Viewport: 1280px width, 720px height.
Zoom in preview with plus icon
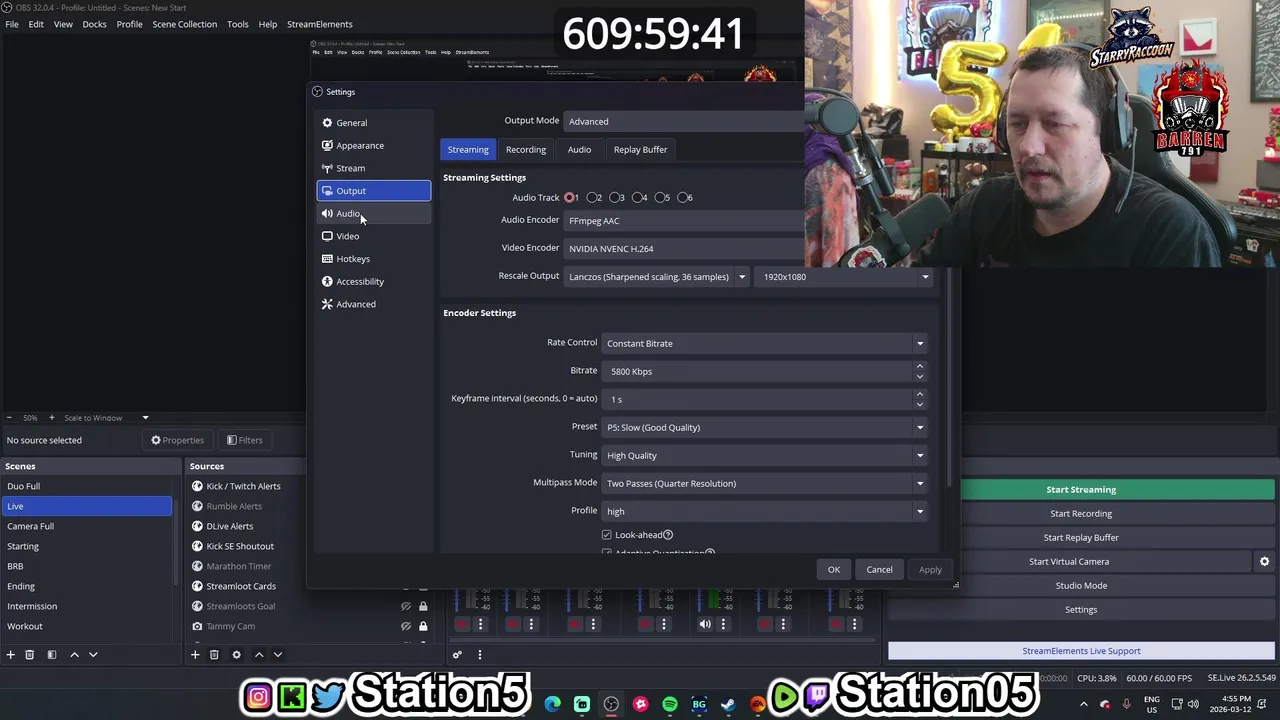coord(52,418)
